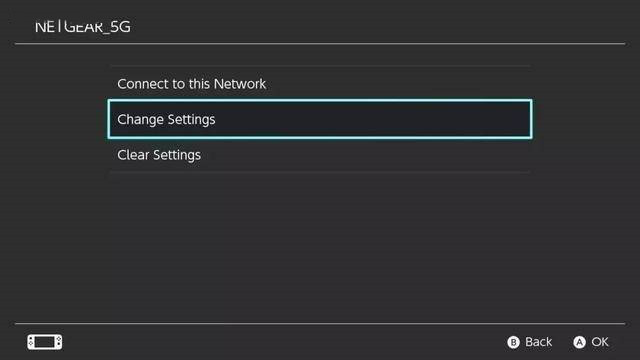Click the word Back in the footer
The width and height of the screenshot is (640, 360).
tap(538, 342)
